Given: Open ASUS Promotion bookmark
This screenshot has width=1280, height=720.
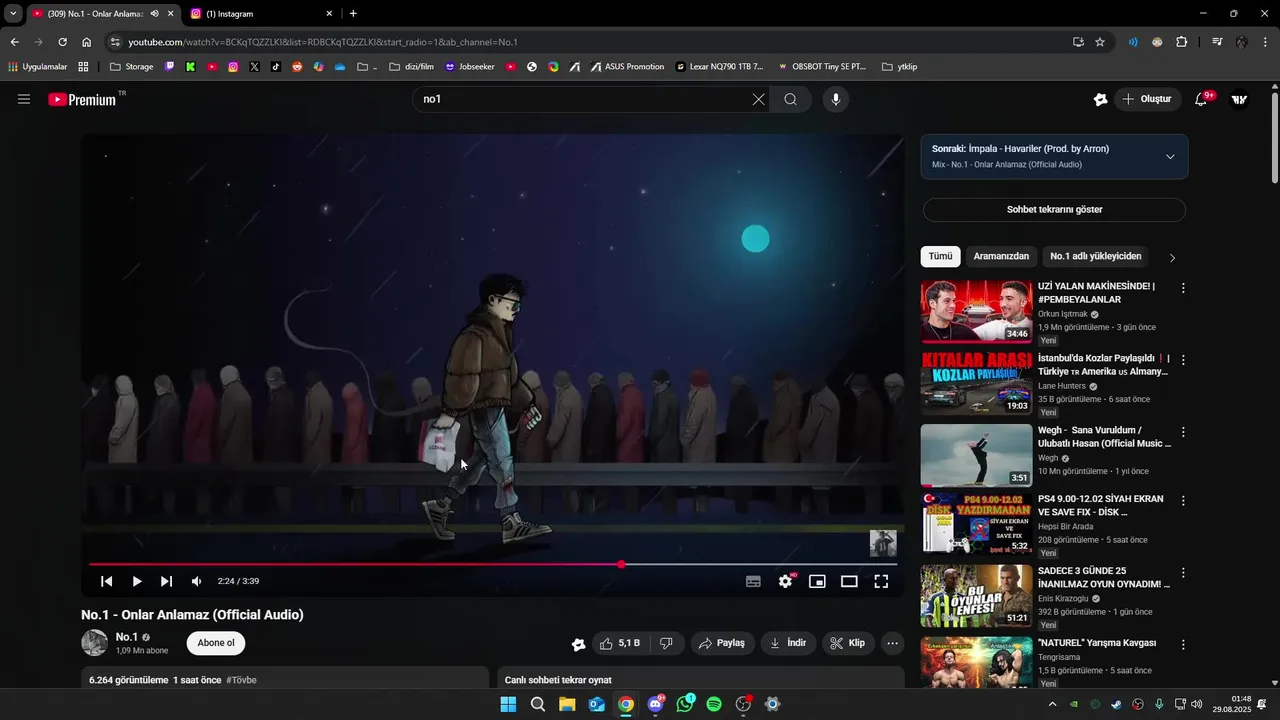Looking at the screenshot, I should click(x=626, y=67).
